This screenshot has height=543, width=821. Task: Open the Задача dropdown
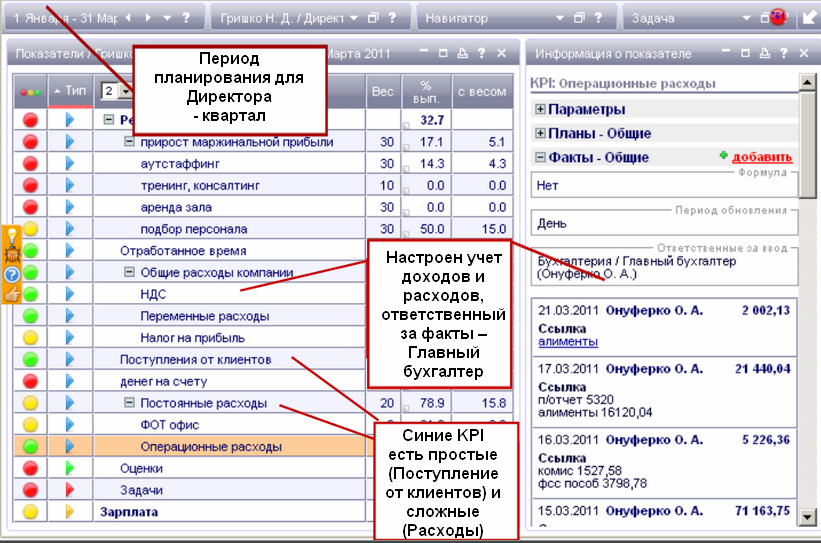point(747,18)
